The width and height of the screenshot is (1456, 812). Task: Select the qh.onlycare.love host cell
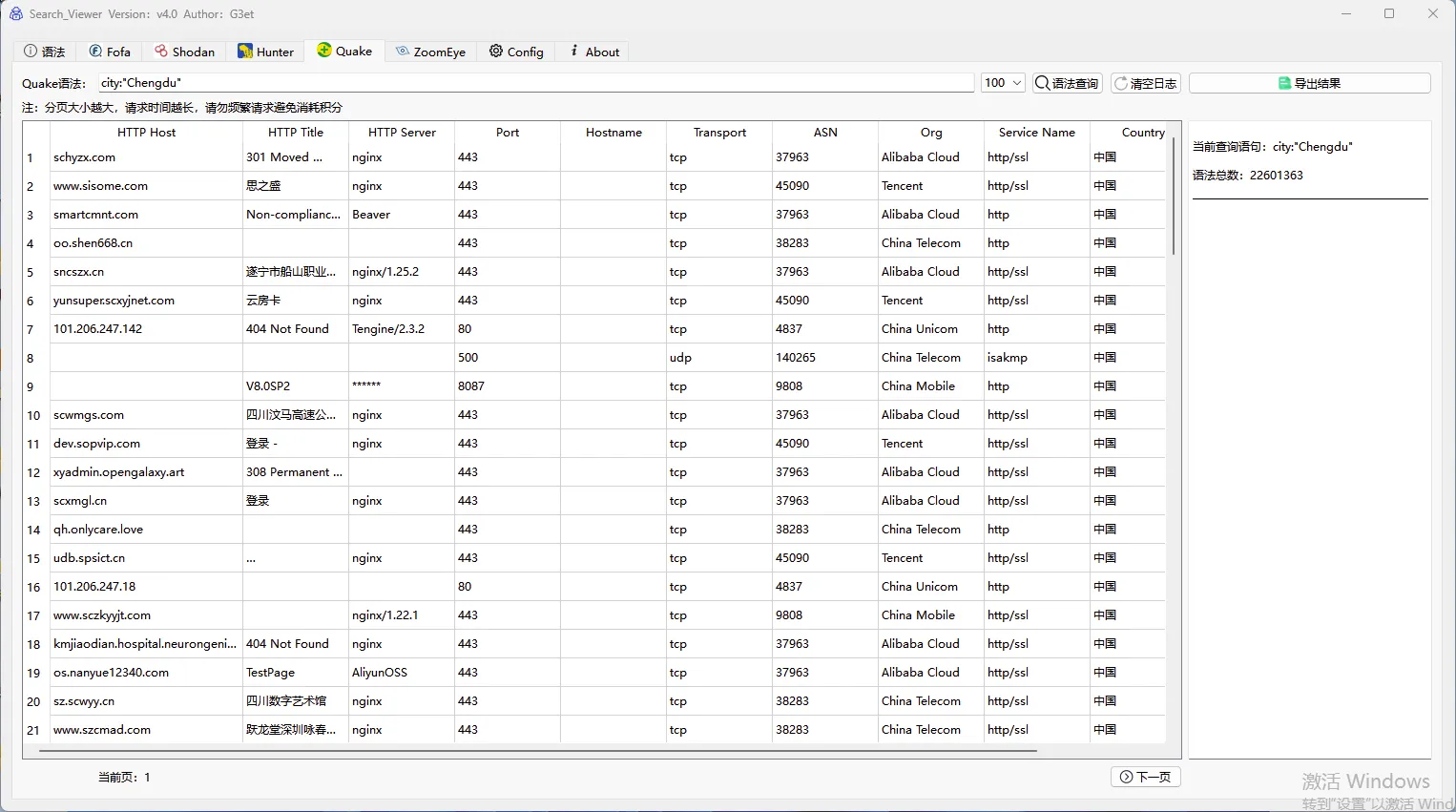click(x=146, y=530)
